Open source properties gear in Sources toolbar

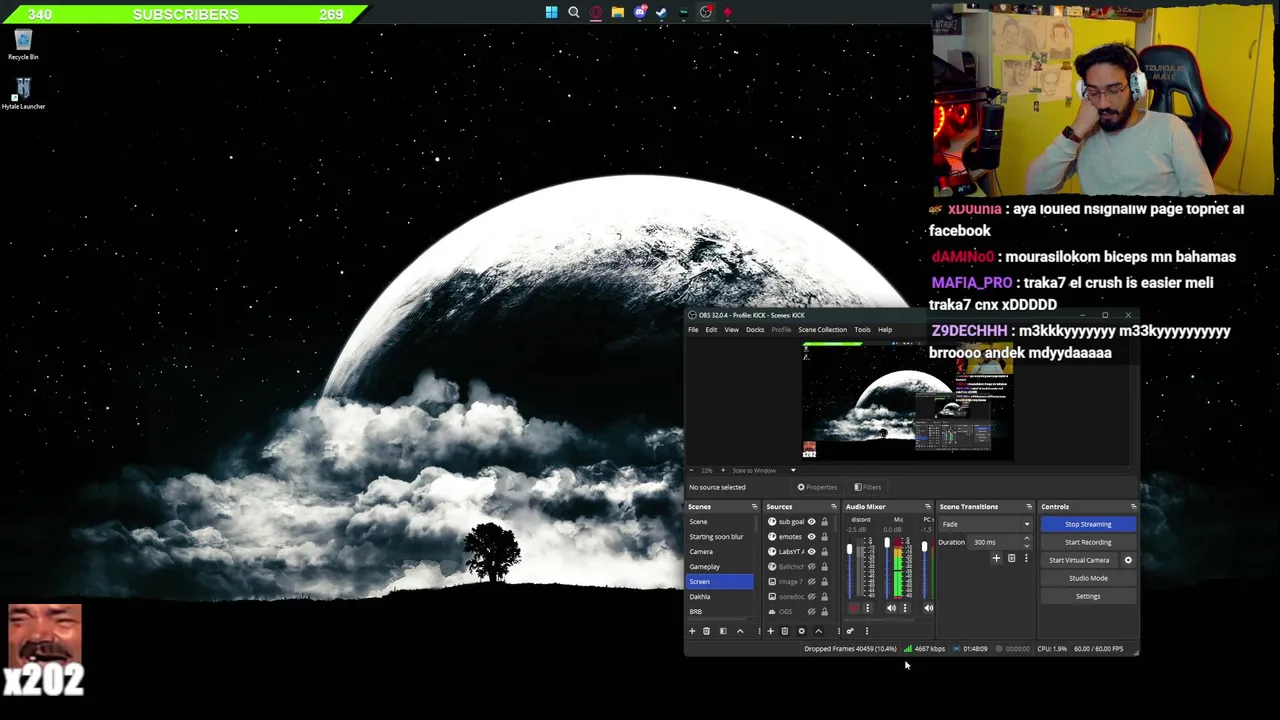(x=801, y=631)
